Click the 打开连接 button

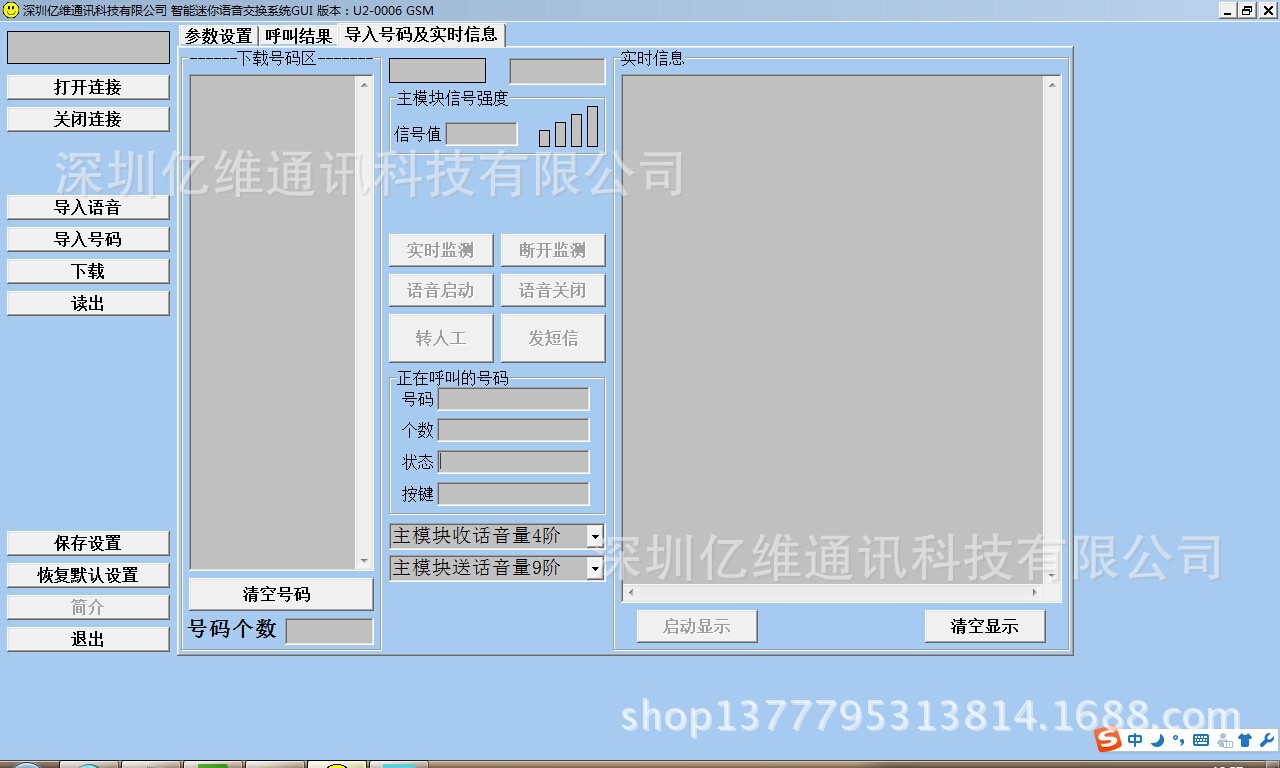pyautogui.click(x=88, y=87)
